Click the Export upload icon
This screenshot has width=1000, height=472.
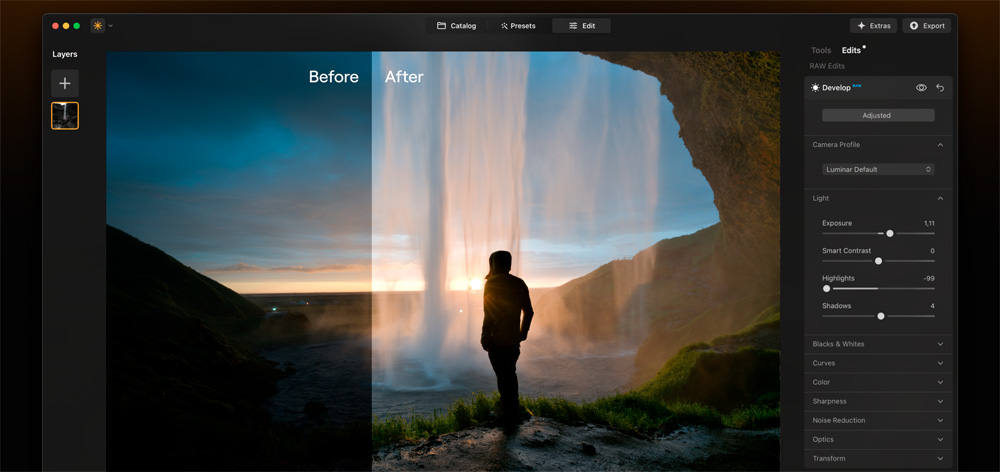point(914,26)
